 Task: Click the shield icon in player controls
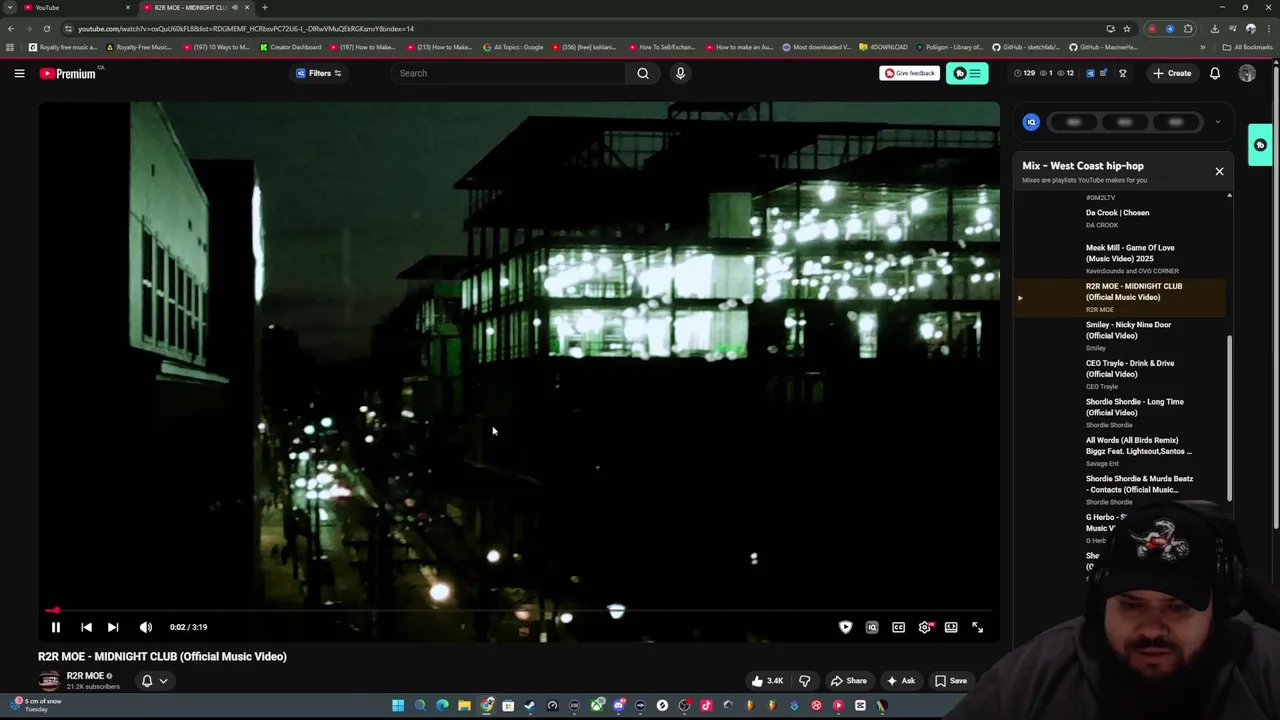tap(845, 627)
